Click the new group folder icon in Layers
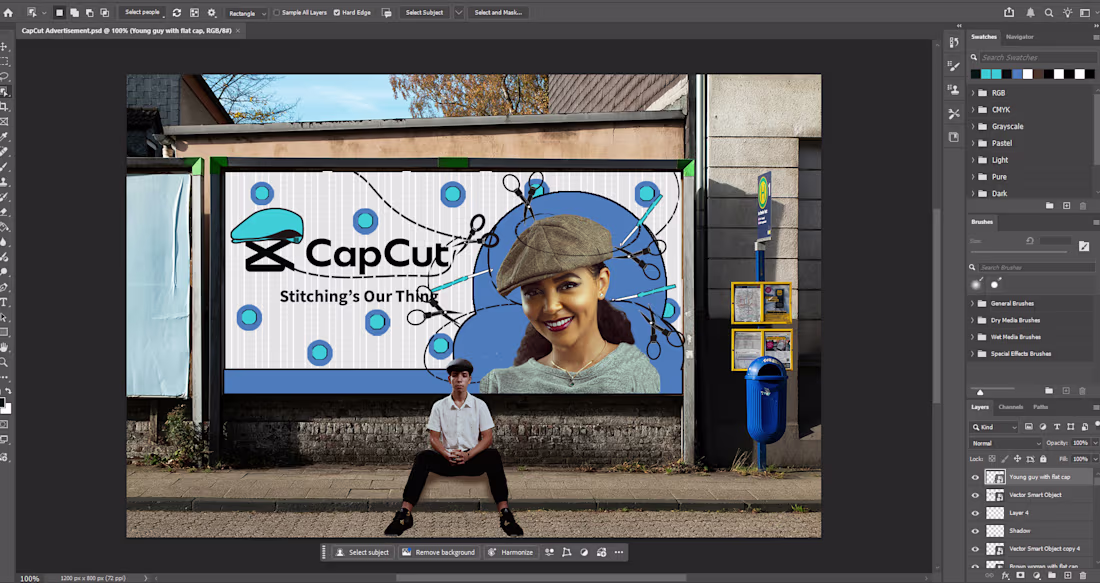The image size is (1100, 583). coord(1052,575)
